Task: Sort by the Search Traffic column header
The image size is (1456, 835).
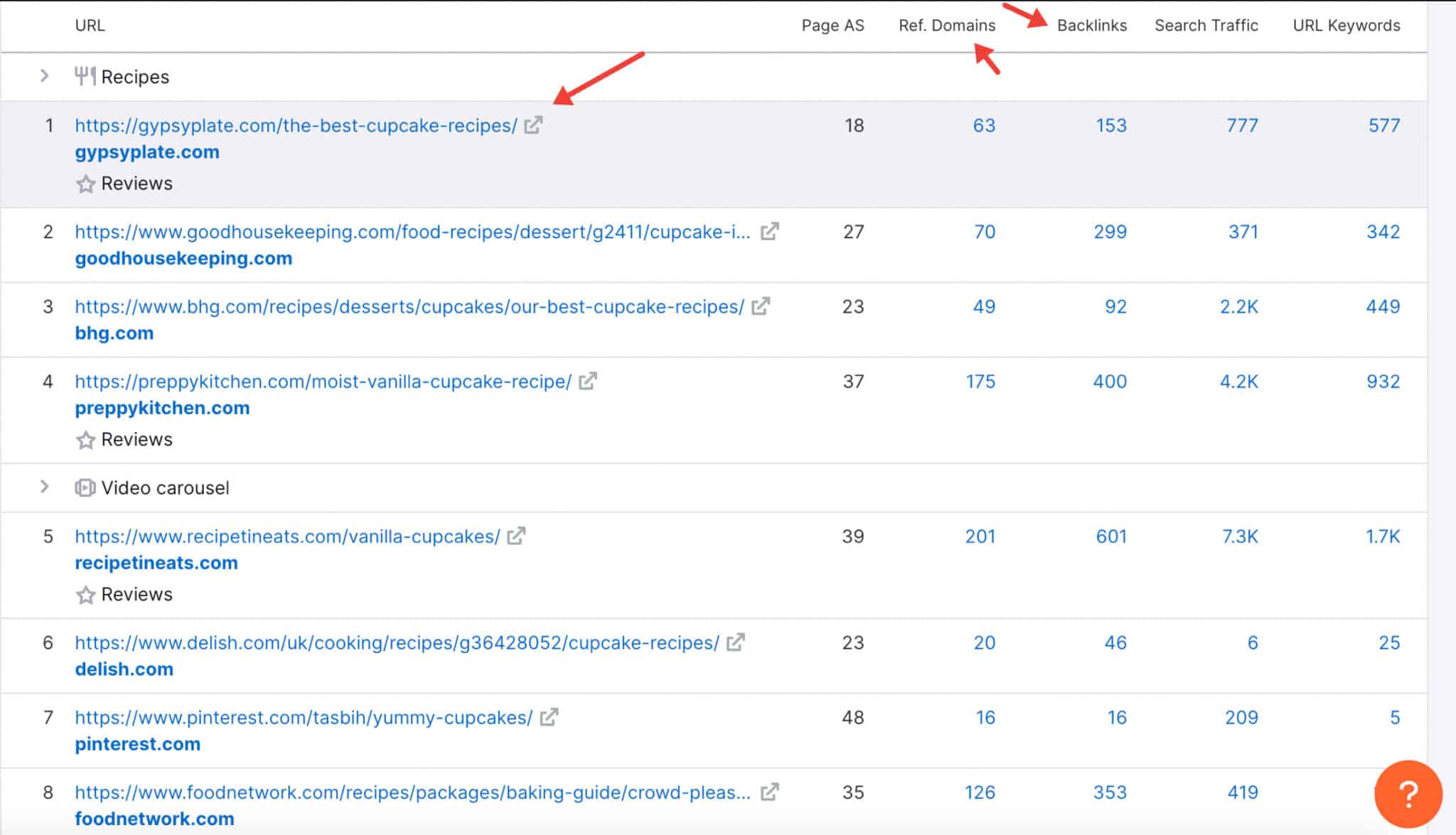Action: 1206,26
